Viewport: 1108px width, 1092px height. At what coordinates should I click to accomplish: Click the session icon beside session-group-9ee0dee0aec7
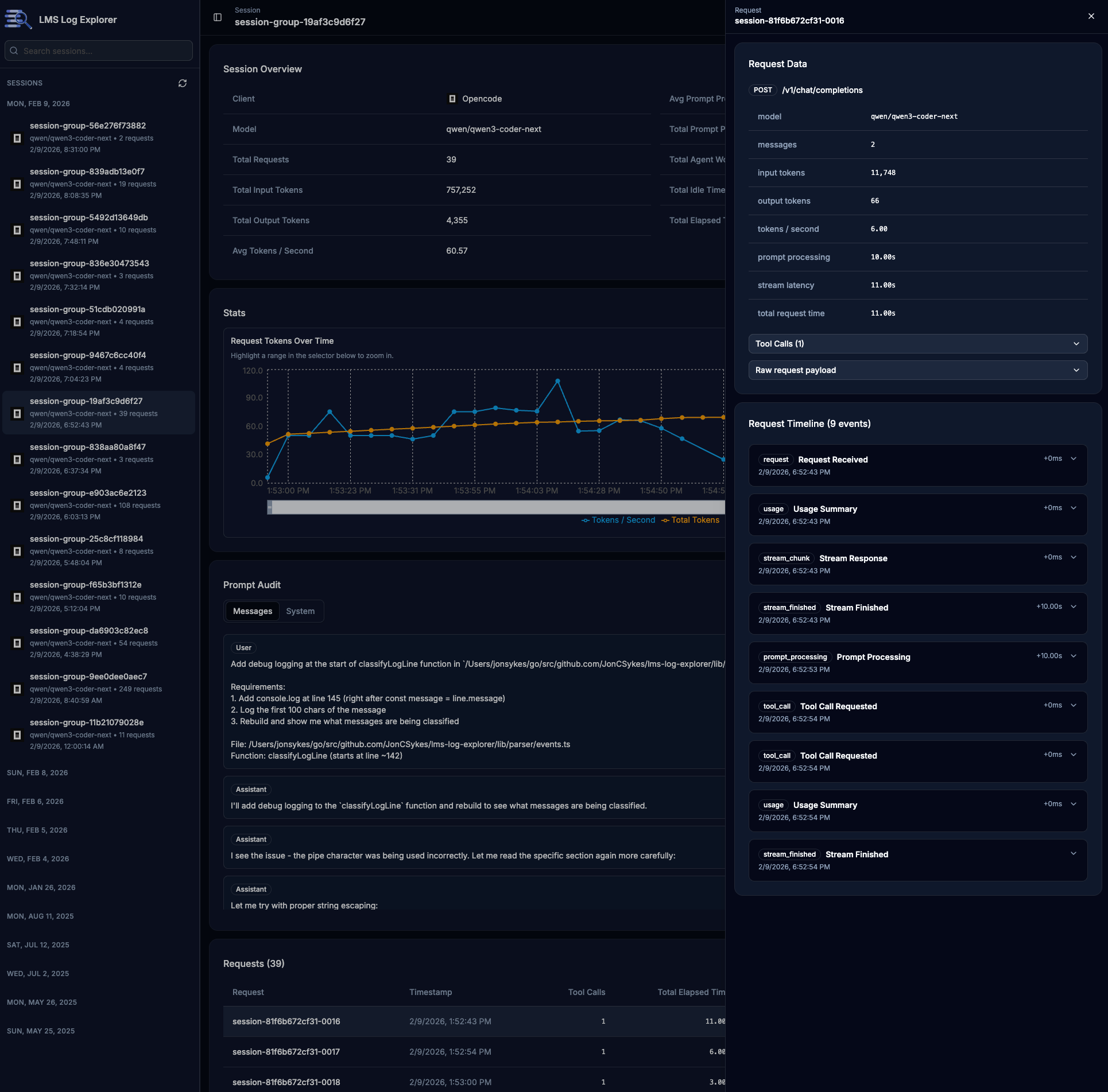coord(17,689)
